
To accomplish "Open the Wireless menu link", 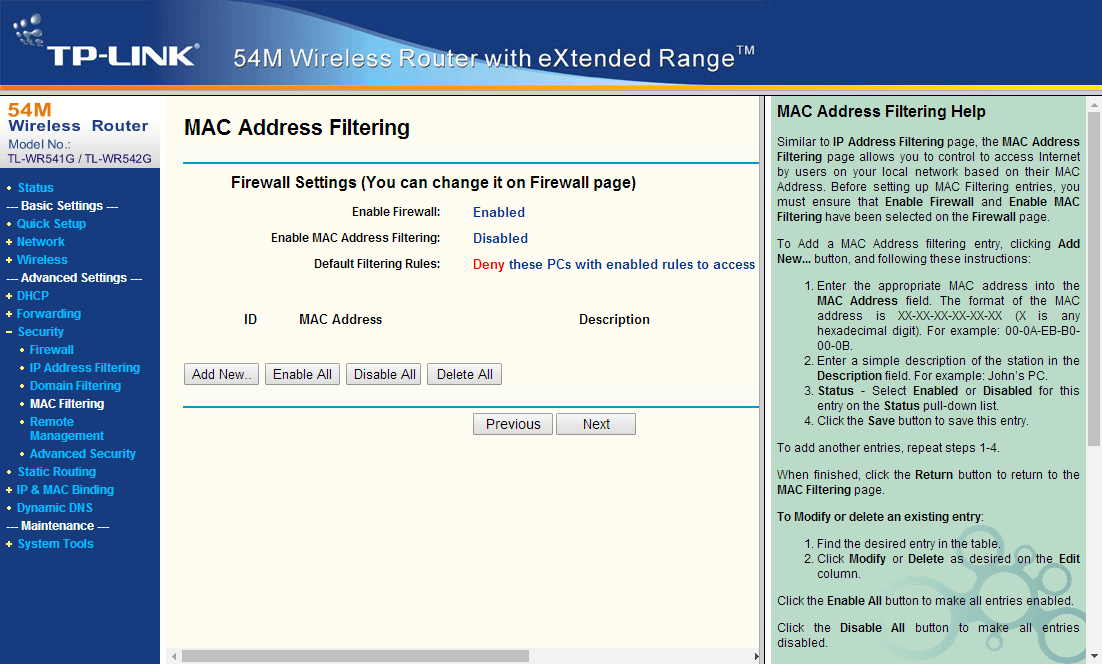I will coord(42,260).
